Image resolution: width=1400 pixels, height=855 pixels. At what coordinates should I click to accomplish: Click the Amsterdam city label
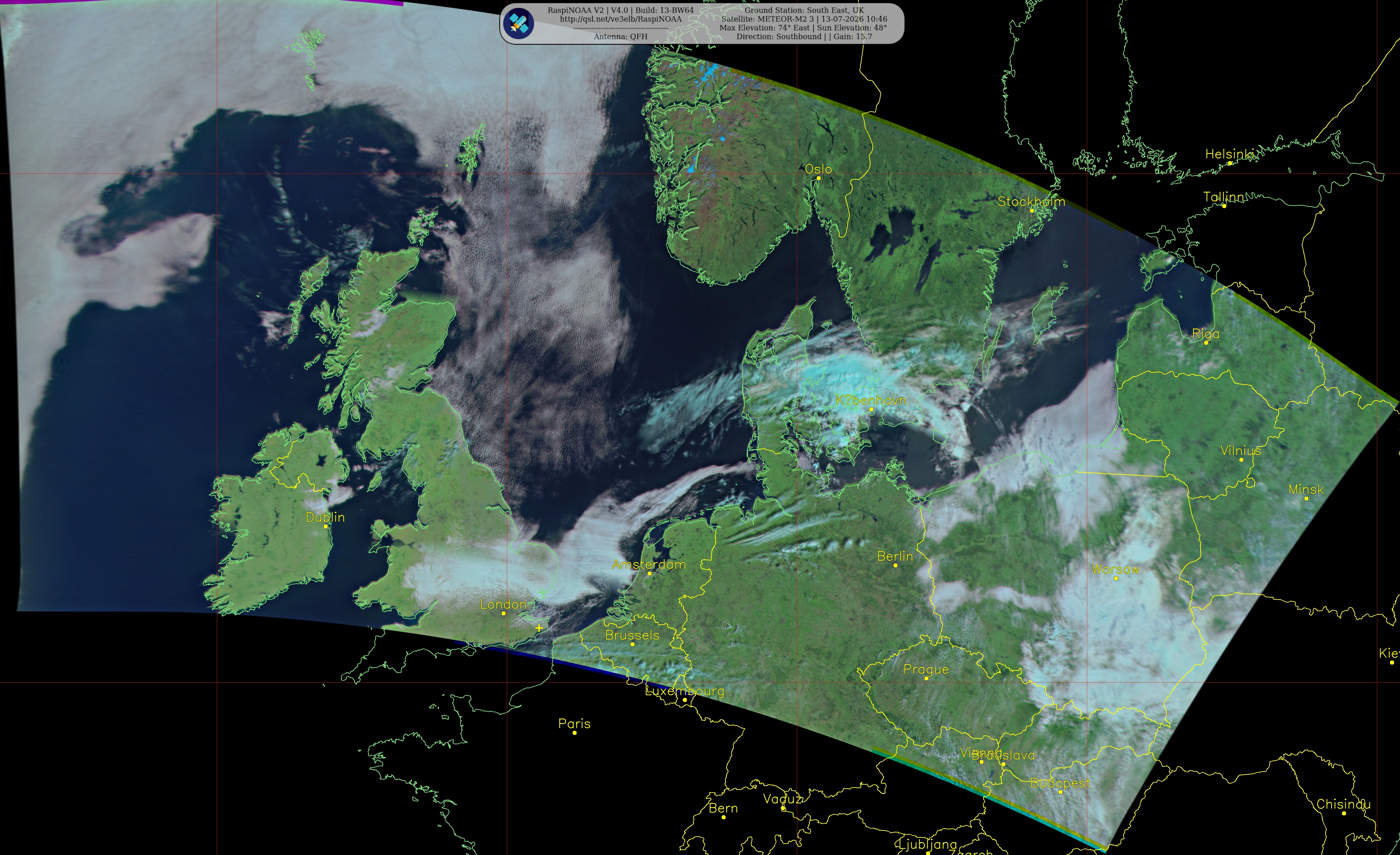click(x=649, y=564)
